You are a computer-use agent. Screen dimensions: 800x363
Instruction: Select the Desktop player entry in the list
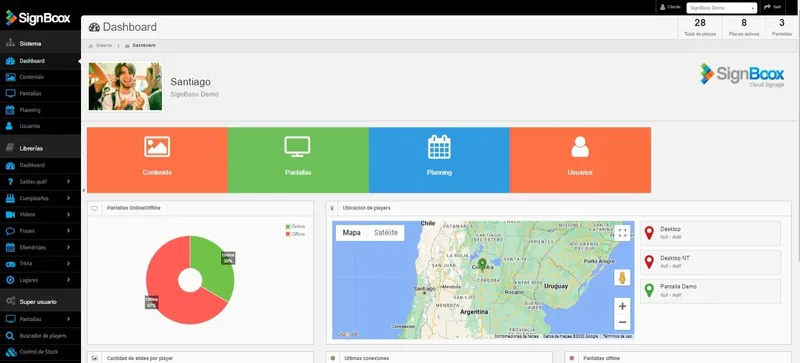(710, 233)
